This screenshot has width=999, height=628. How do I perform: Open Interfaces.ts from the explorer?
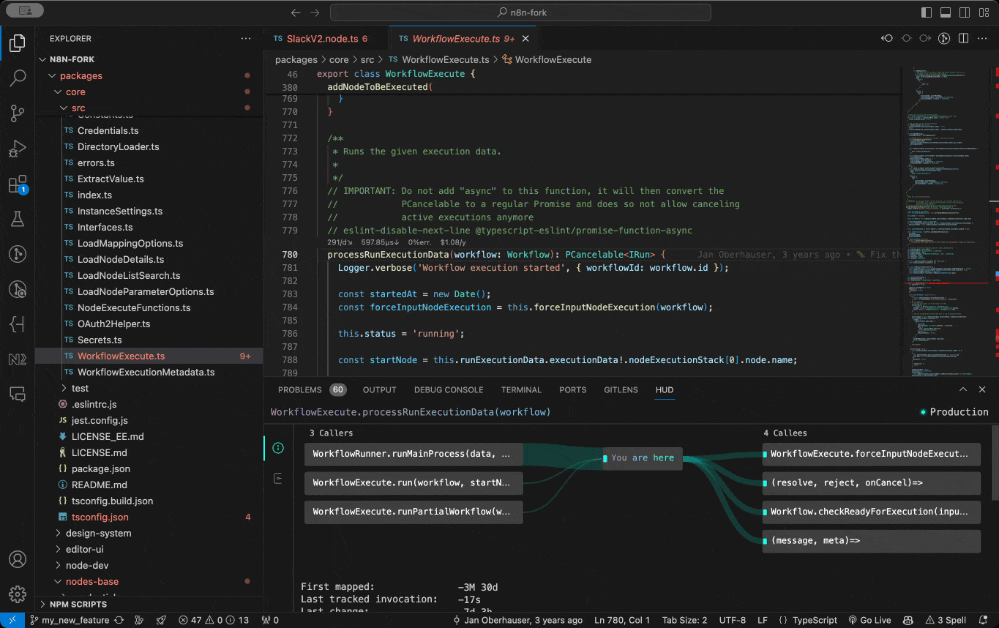[104, 227]
